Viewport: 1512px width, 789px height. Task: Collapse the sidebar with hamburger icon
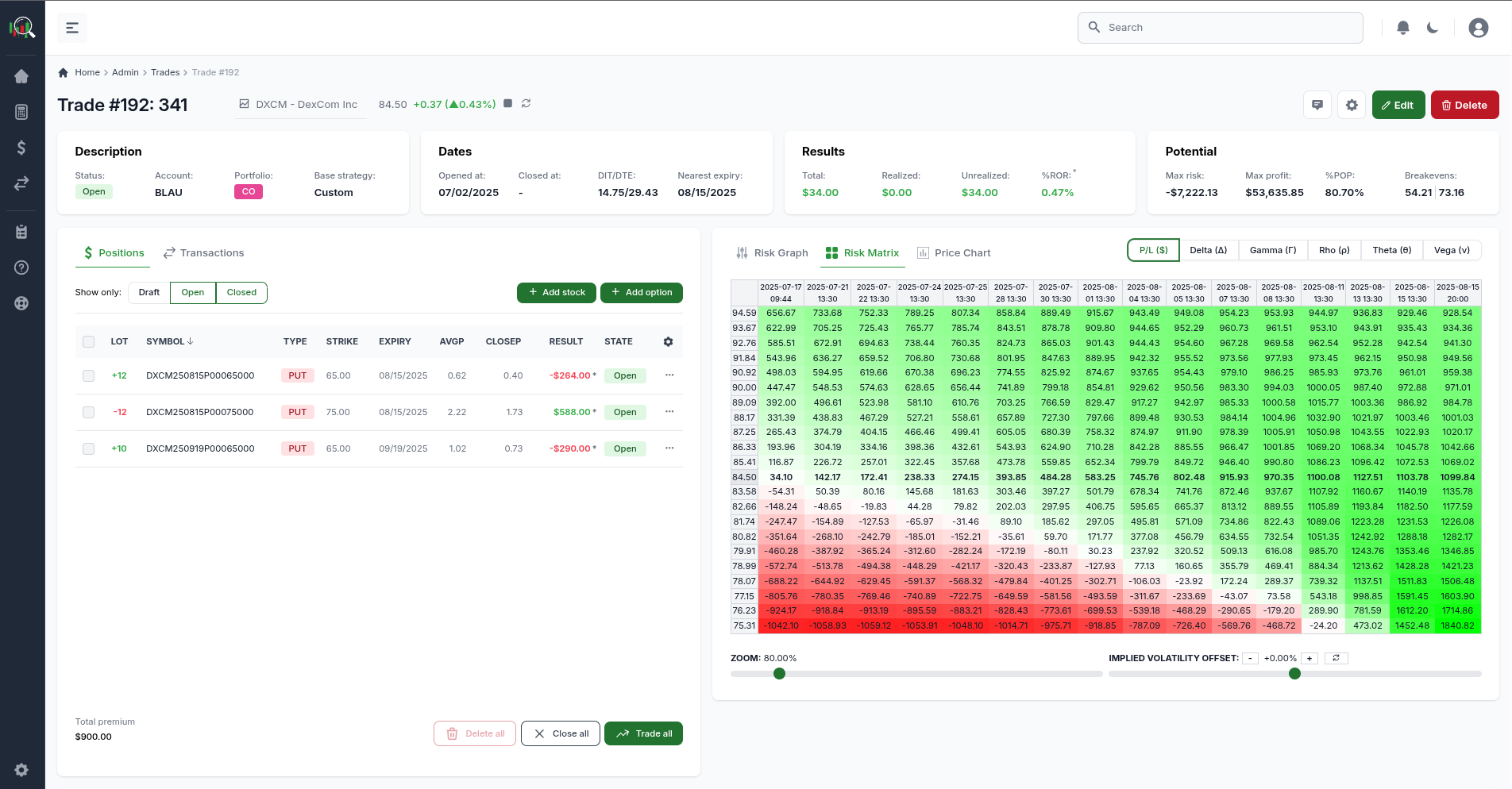tap(71, 27)
